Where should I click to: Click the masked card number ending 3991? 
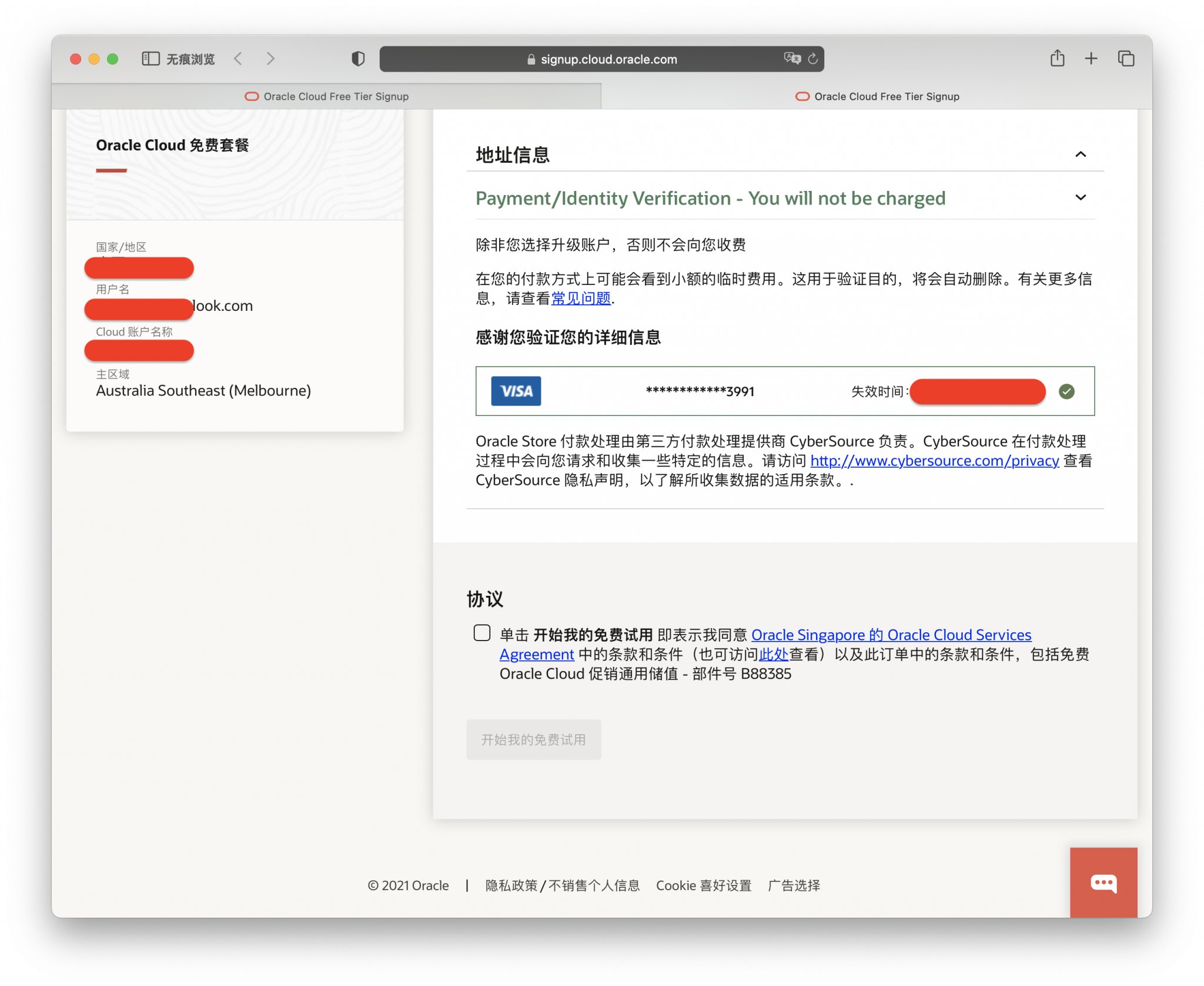pos(700,391)
